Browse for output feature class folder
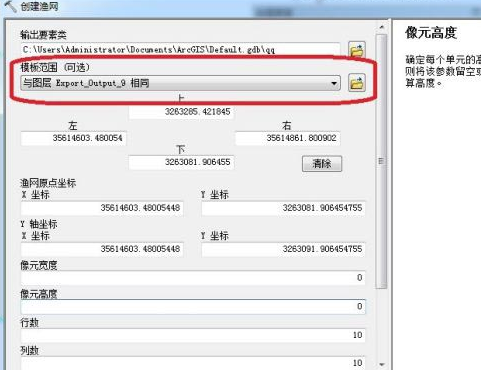This screenshot has height=370, width=481. [x=357, y=50]
